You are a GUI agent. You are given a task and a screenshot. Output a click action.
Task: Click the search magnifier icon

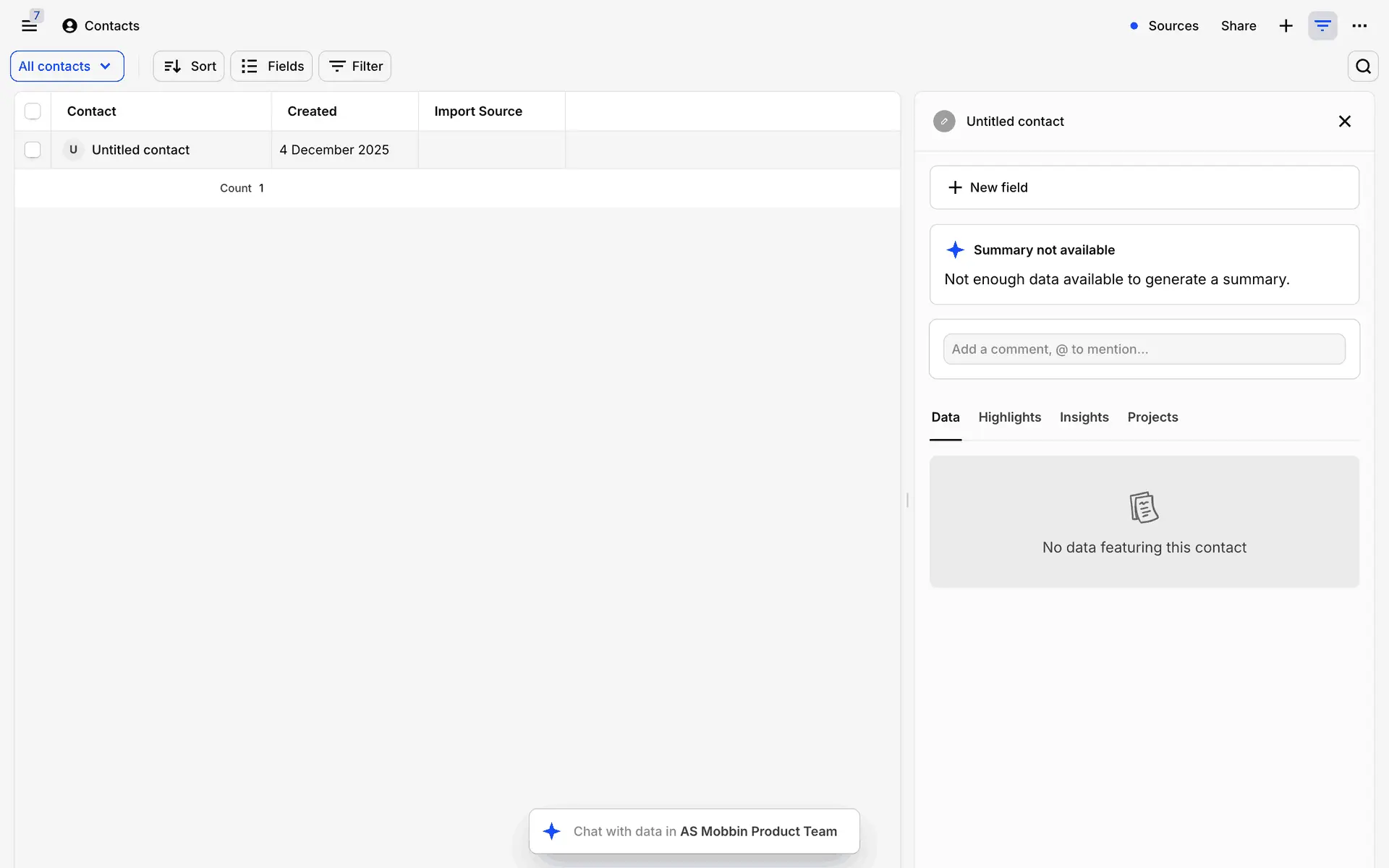coord(1363,67)
